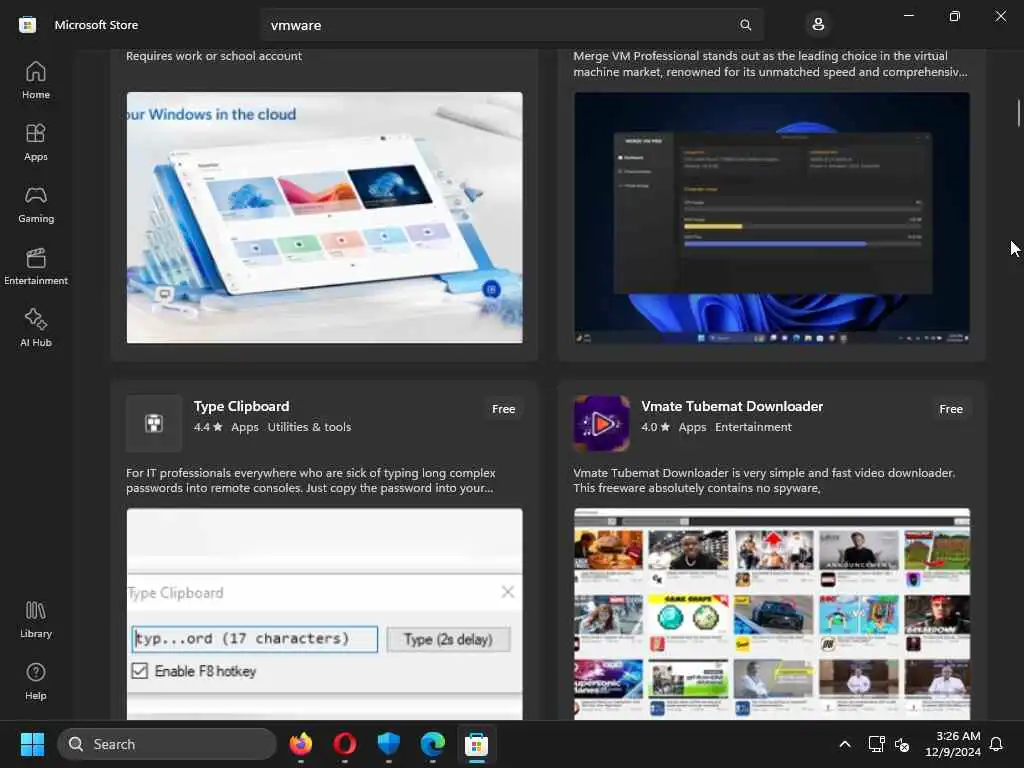Click Free button on Type Clipboard card
The width and height of the screenshot is (1024, 768).
click(x=504, y=409)
